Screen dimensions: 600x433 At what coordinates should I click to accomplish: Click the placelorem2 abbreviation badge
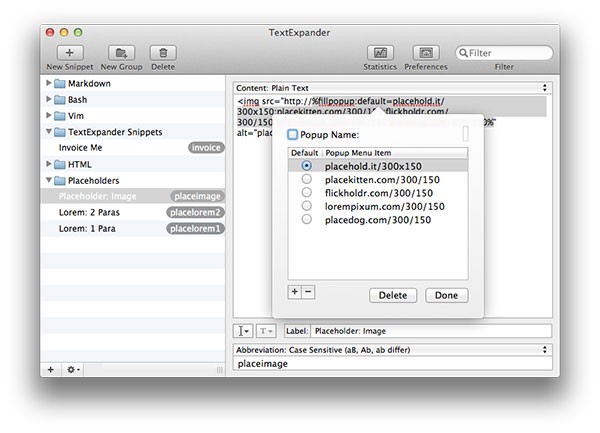pos(195,212)
